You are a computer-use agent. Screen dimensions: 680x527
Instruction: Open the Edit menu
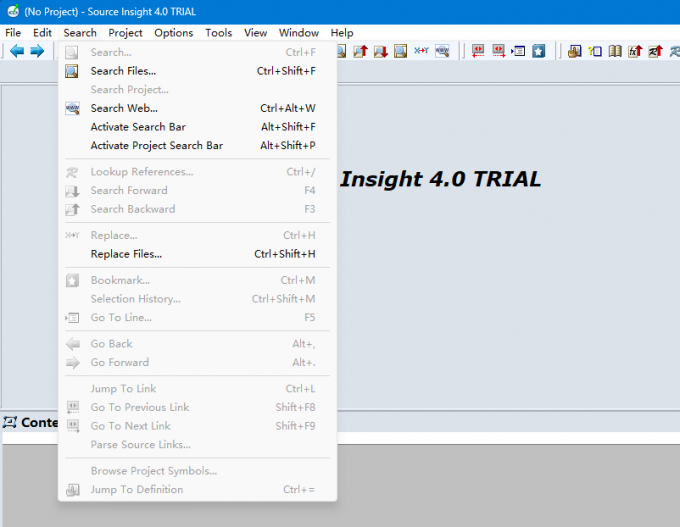tap(42, 33)
